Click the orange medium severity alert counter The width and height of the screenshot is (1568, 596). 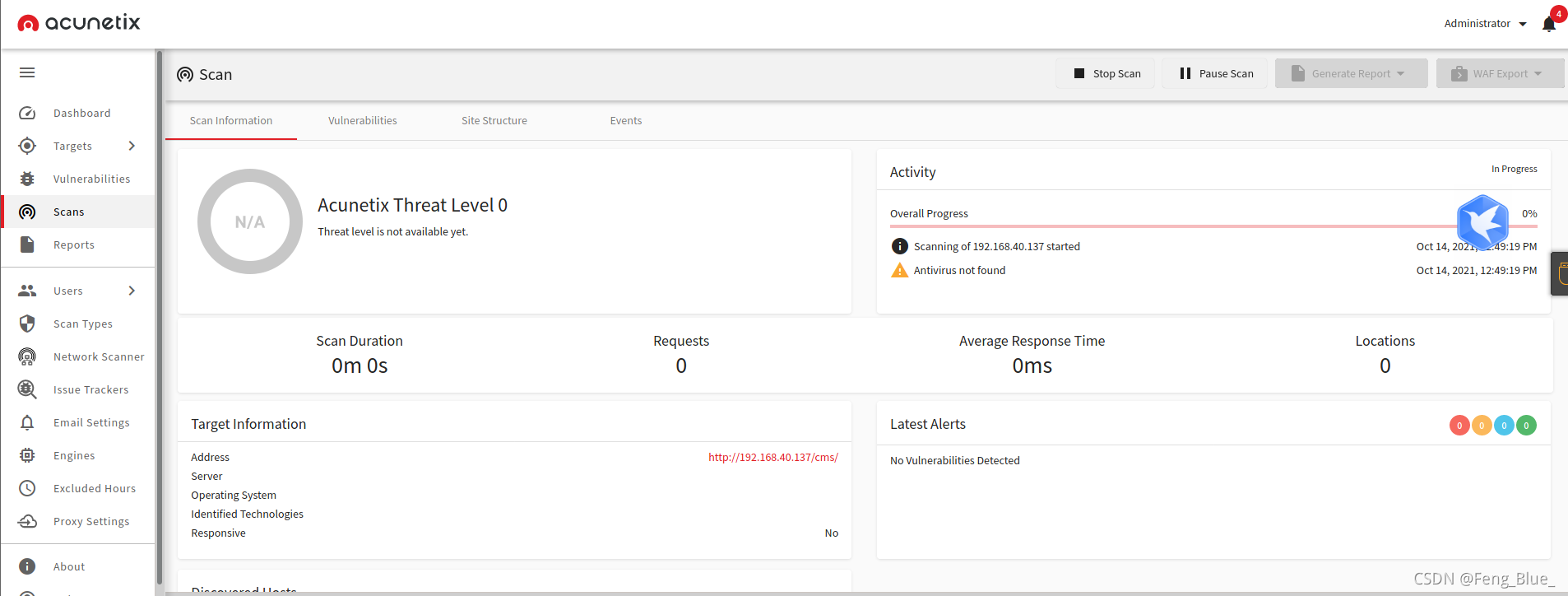click(1482, 426)
